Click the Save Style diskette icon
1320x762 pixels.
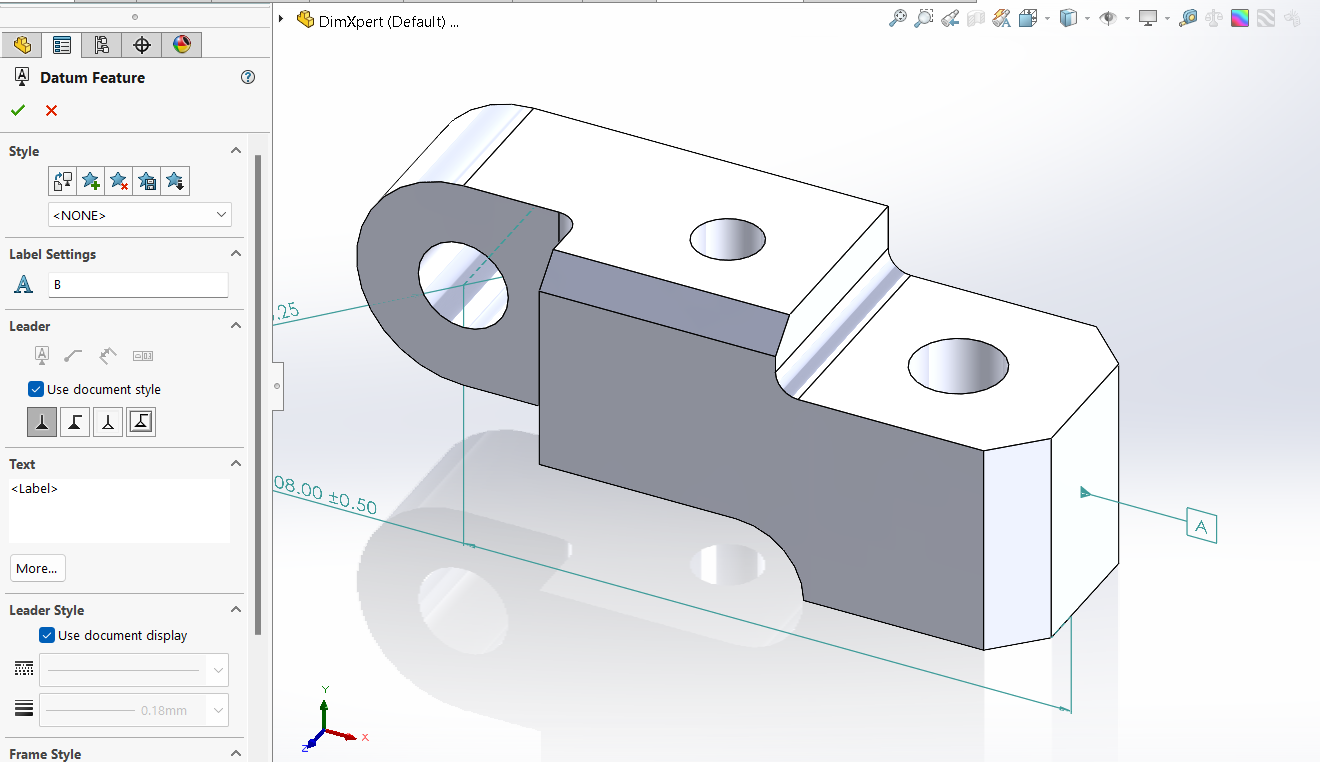tap(146, 181)
